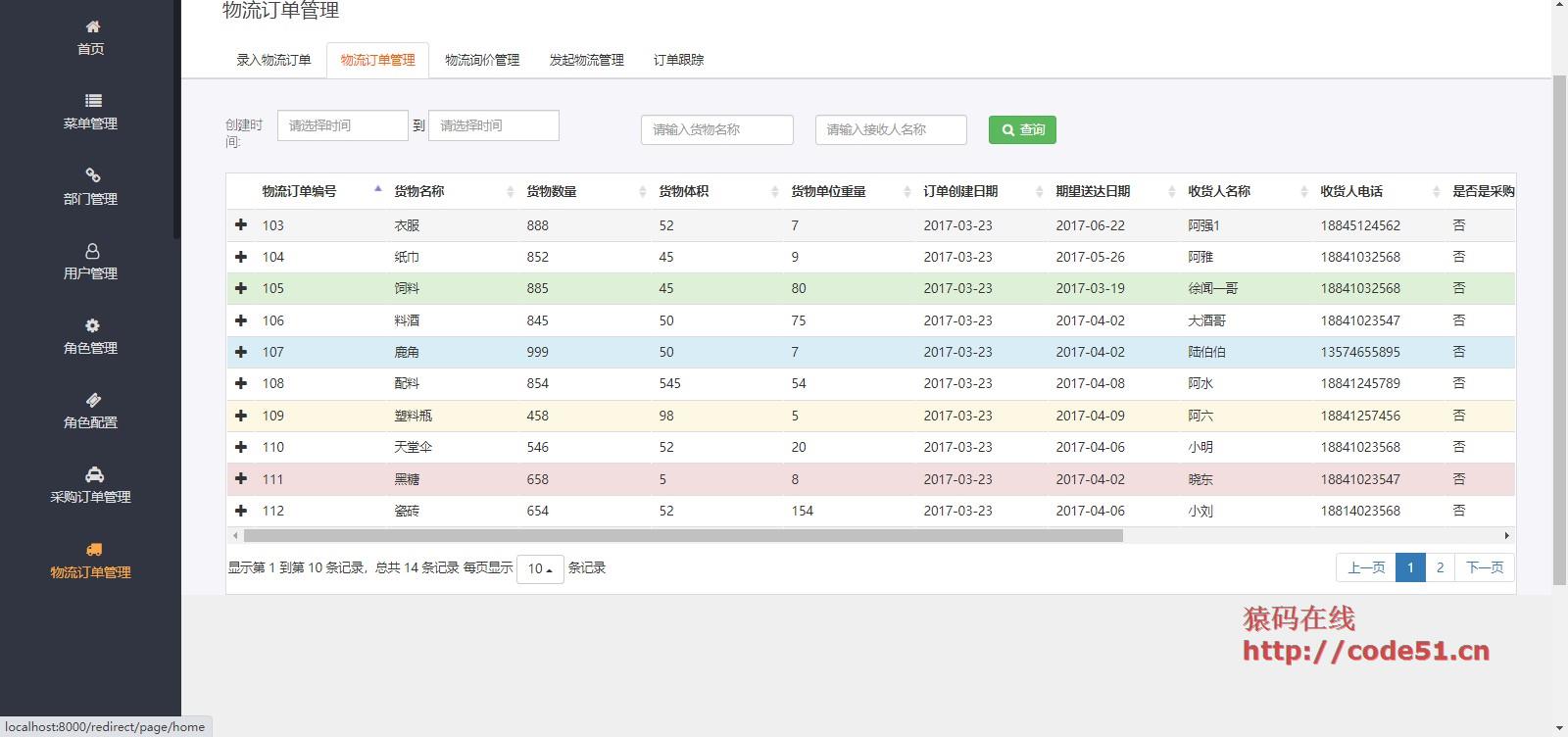Go to page 2 of results

coord(1440,567)
